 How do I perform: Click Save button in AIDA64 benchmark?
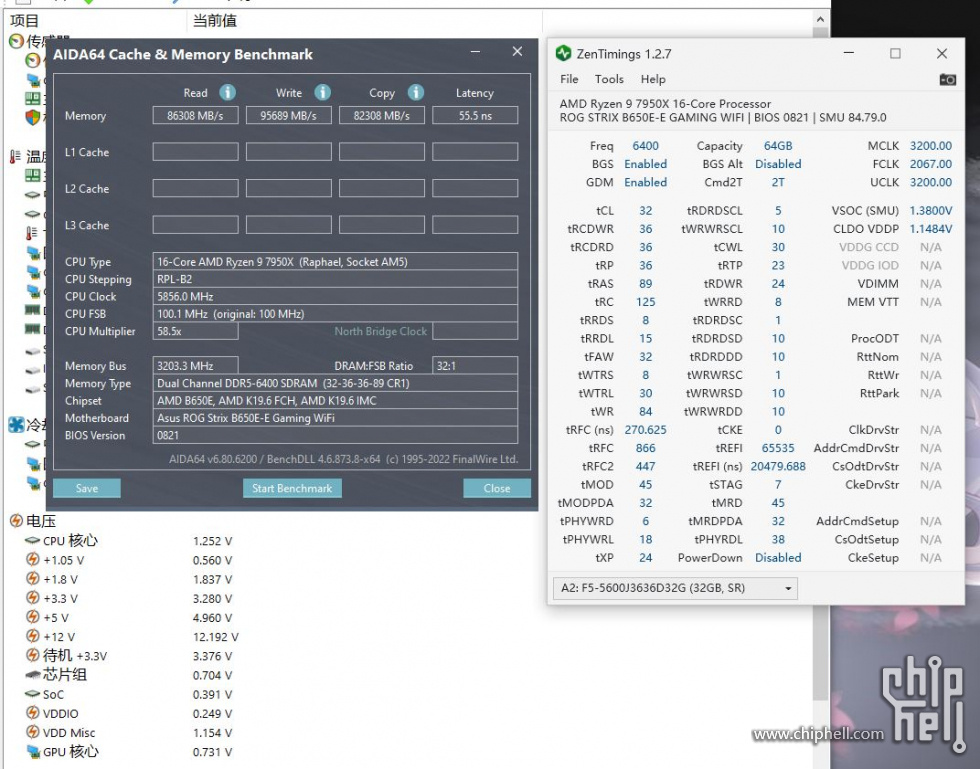click(x=87, y=488)
